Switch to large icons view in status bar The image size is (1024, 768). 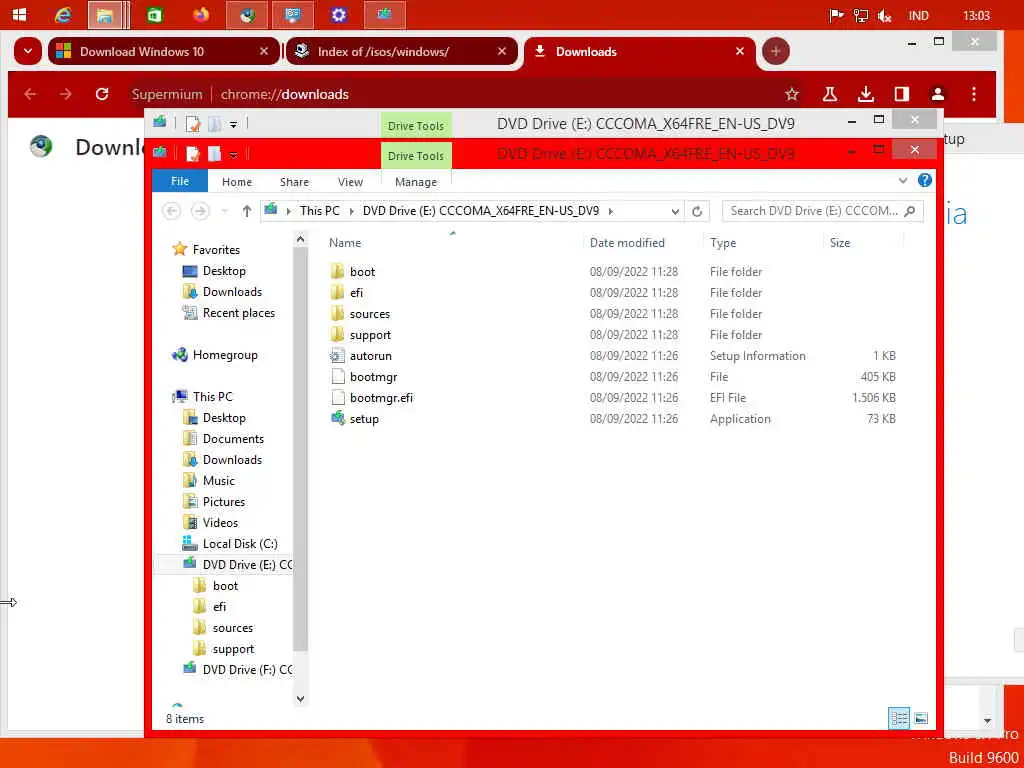(921, 718)
